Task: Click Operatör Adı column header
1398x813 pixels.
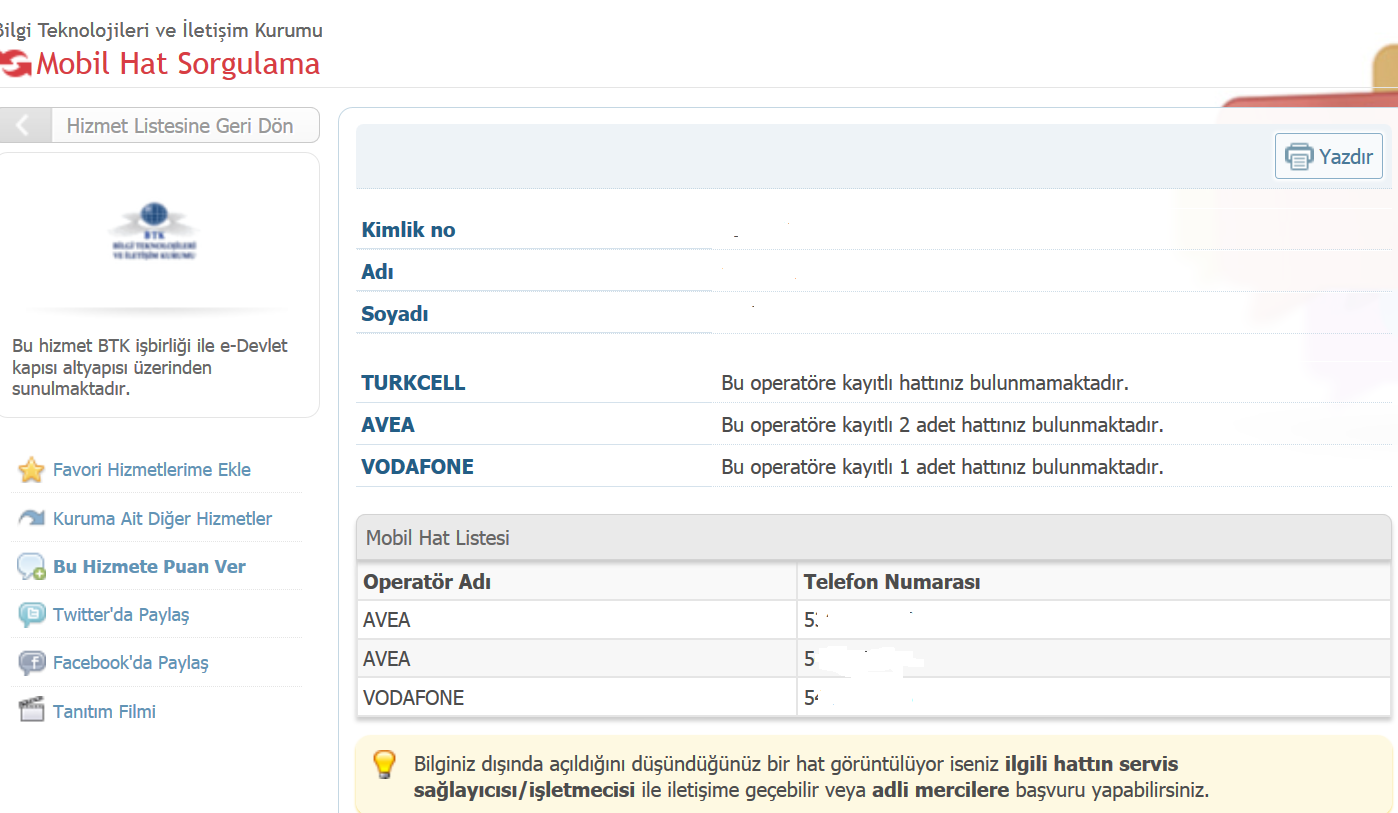Action: [x=427, y=582]
